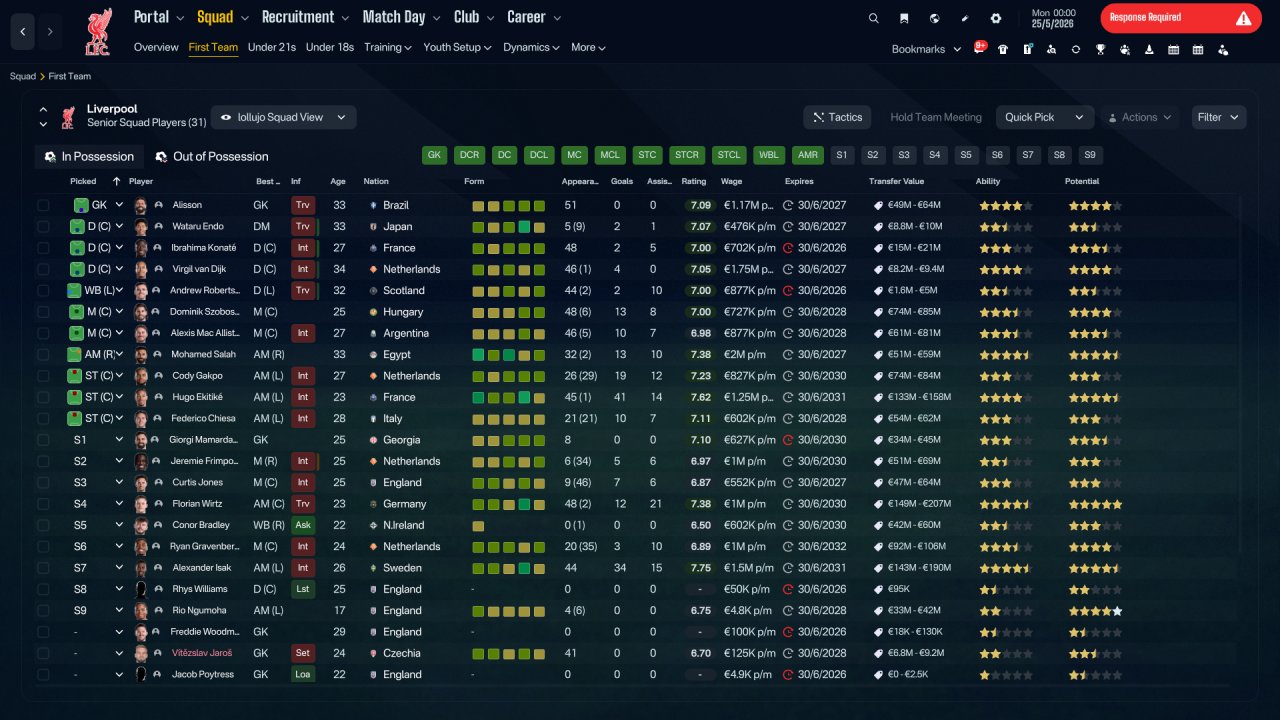Click the shirt squad bookmark icon

pyautogui.click(x=1003, y=49)
